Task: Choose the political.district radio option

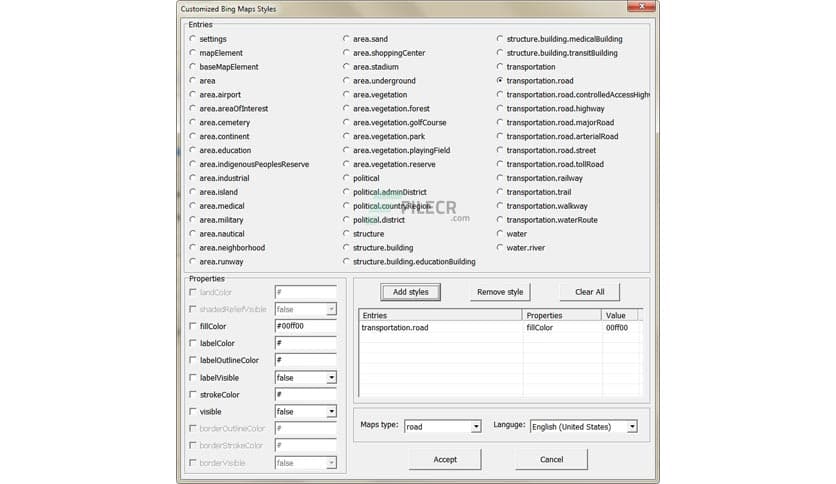Action: click(x=346, y=220)
